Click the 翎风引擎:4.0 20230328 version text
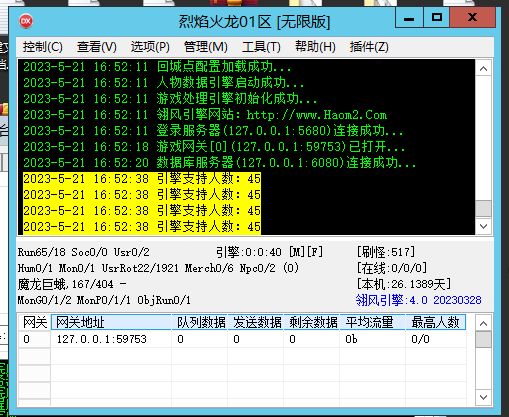 coord(418,300)
